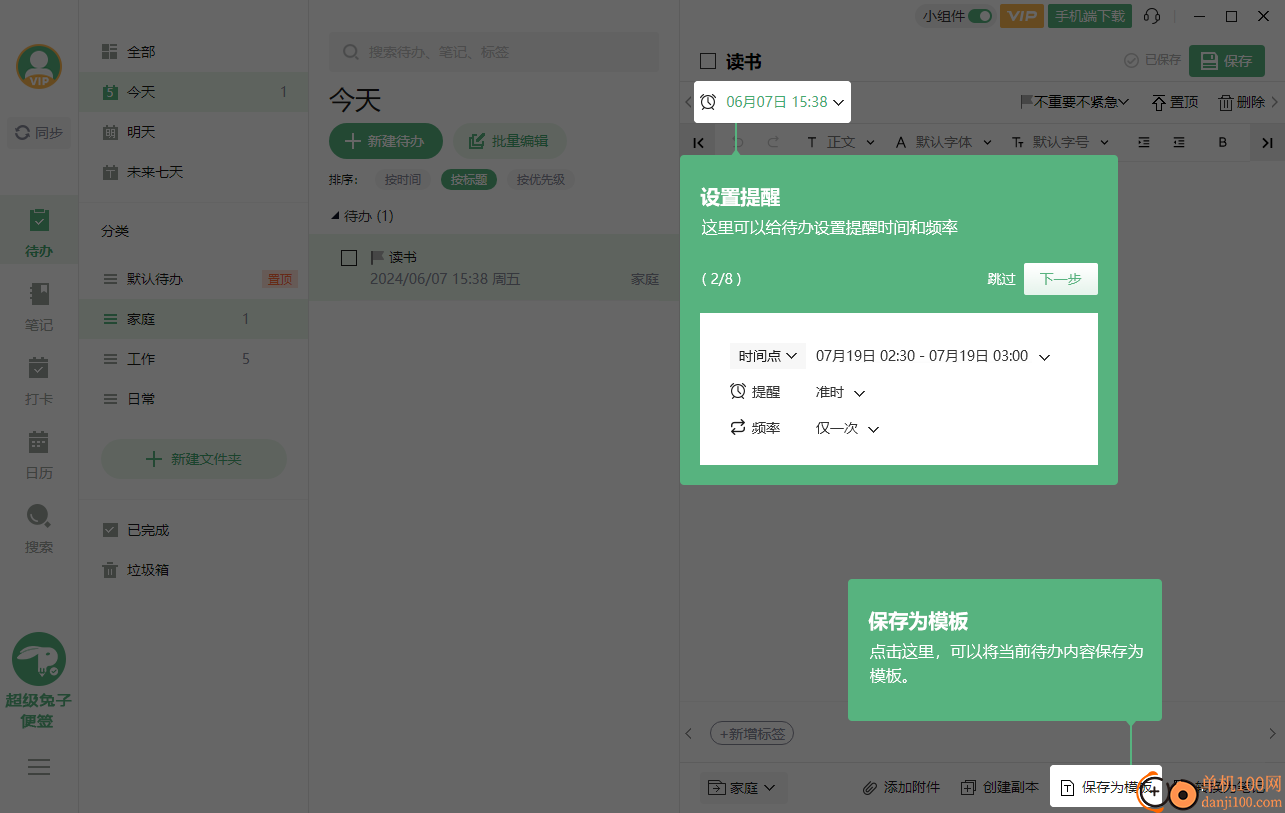The width and height of the screenshot is (1285, 813).
Task: Select 明天 in the navigation list
Action: click(x=194, y=132)
